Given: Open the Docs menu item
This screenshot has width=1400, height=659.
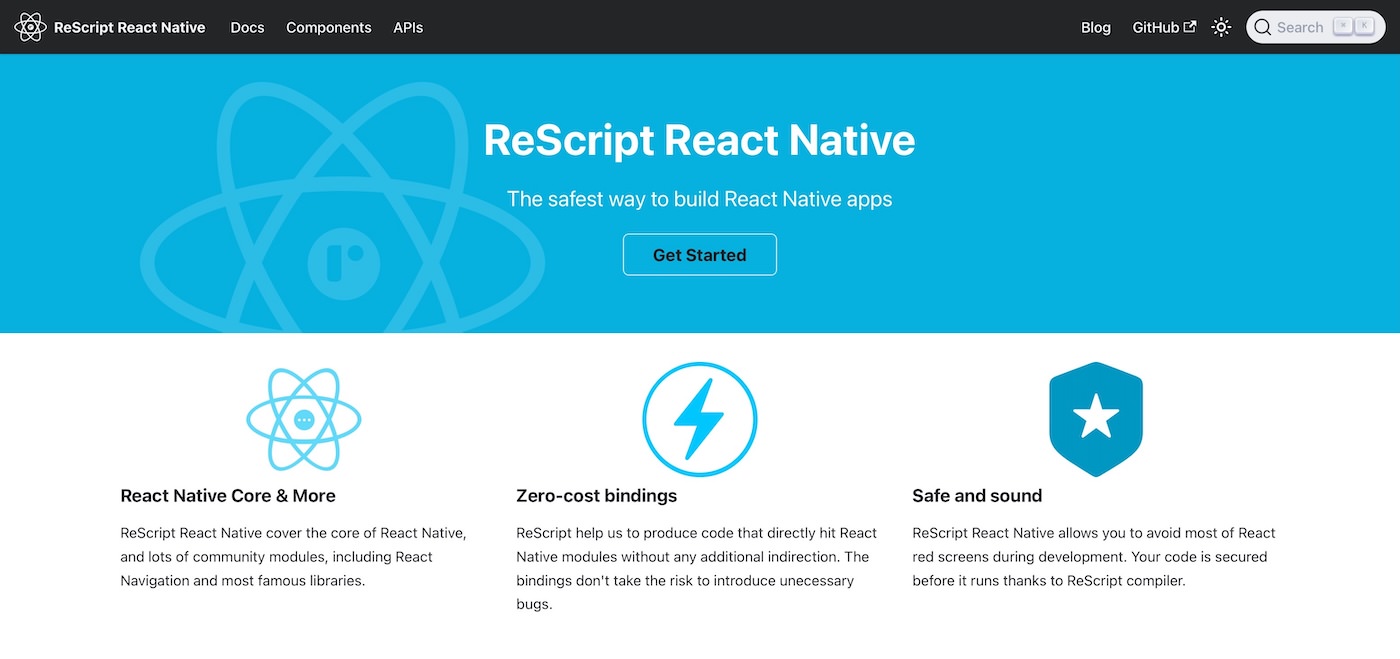Looking at the screenshot, I should [247, 27].
